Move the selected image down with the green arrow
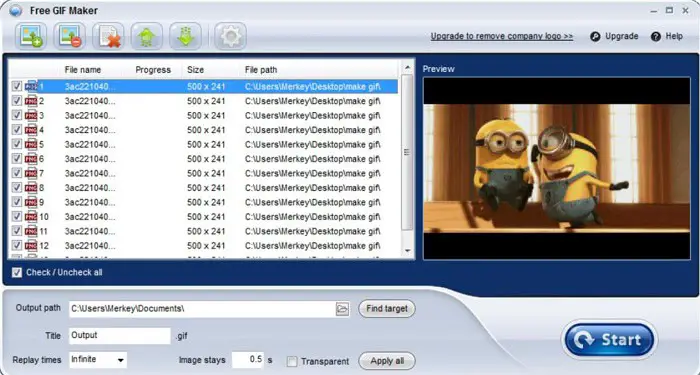700x375 pixels. point(185,36)
